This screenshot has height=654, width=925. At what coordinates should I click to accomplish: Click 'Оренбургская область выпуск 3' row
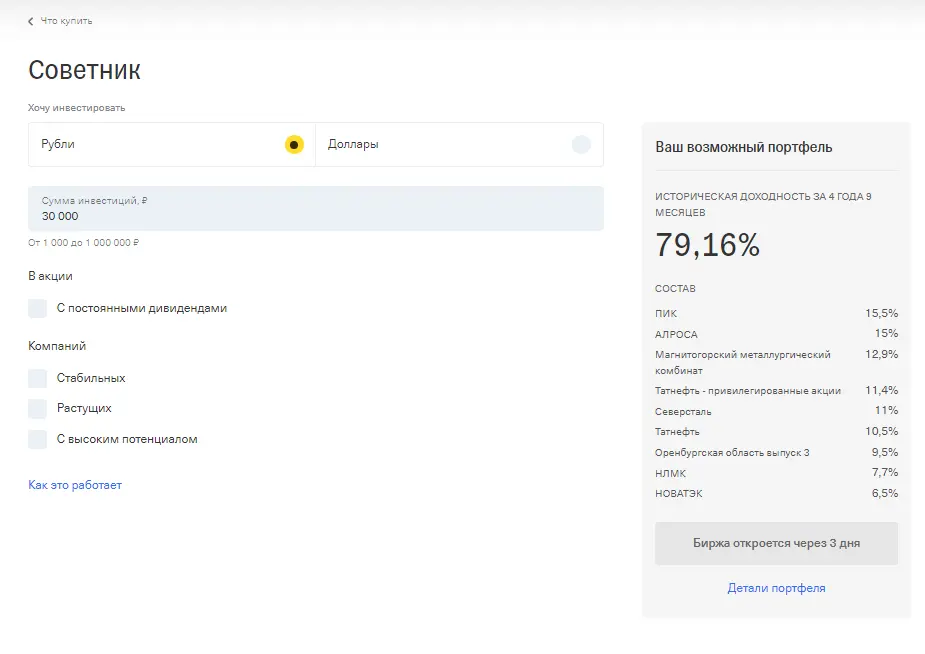[x=776, y=452]
